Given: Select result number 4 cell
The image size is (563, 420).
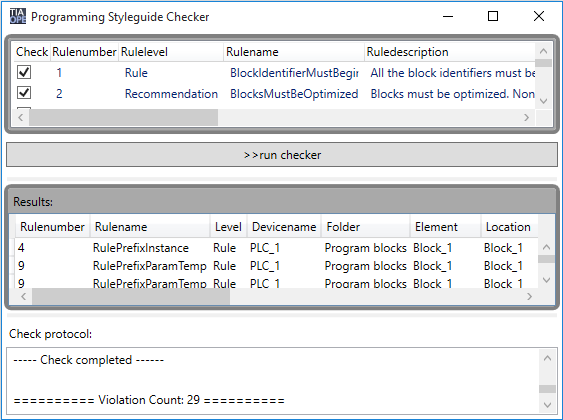Looking at the screenshot, I should click(x=21, y=248).
